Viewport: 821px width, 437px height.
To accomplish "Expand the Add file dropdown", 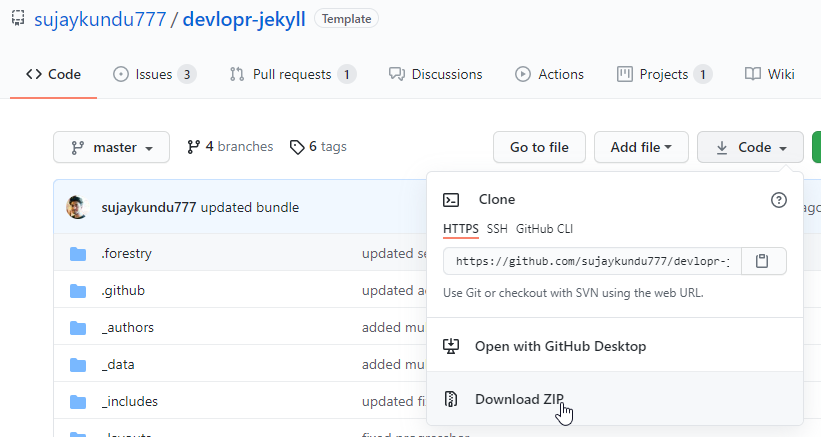I will [641, 147].
